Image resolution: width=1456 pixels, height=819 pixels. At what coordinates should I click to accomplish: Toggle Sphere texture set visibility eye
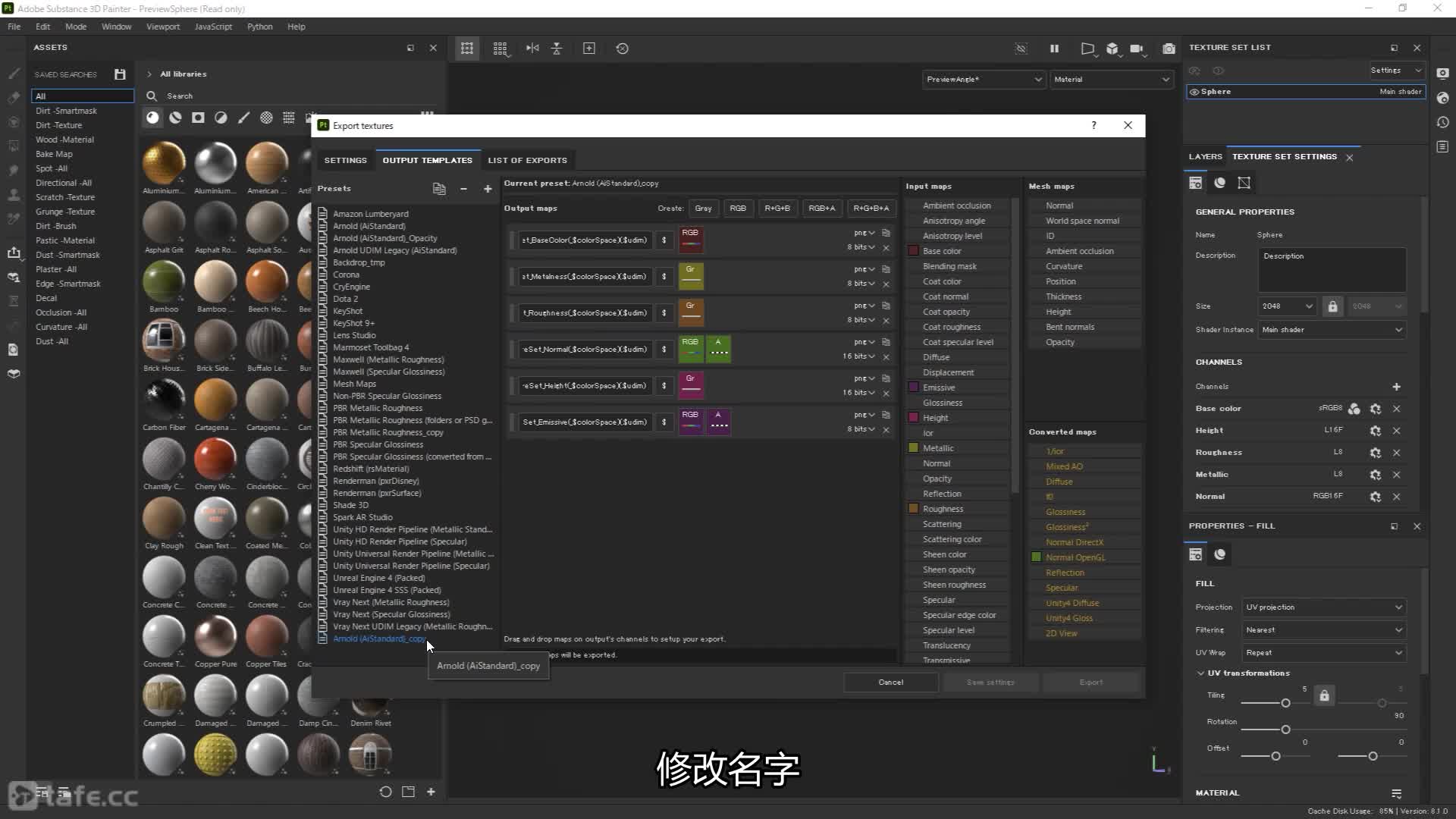click(1194, 92)
